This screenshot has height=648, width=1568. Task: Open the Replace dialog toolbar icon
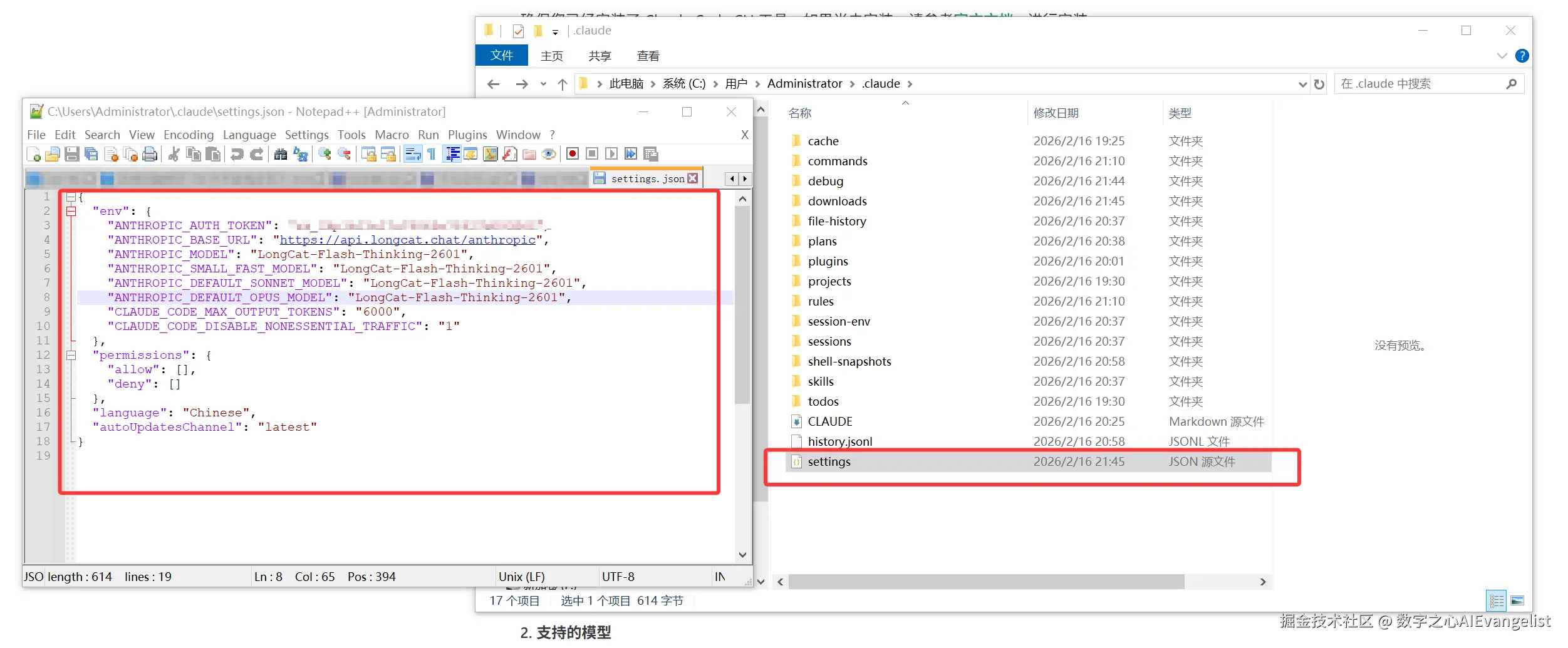point(301,154)
